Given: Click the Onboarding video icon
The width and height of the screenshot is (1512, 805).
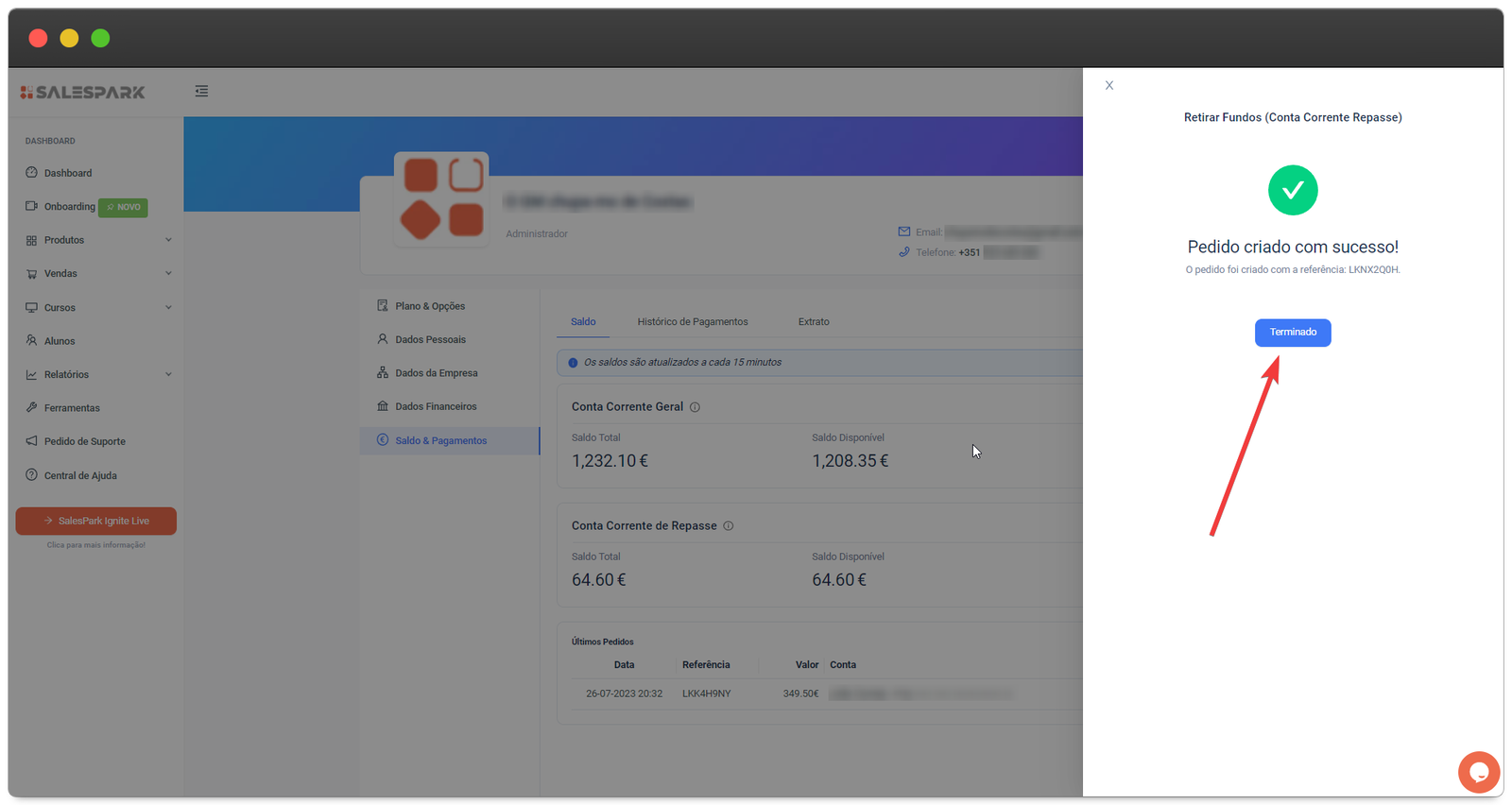Looking at the screenshot, I should [31, 206].
